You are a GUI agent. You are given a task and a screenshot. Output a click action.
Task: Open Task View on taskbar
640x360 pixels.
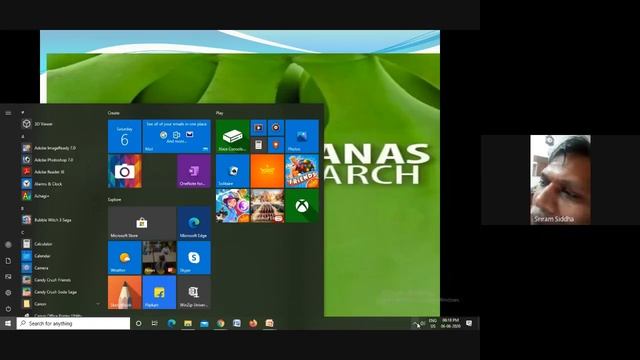click(x=155, y=323)
